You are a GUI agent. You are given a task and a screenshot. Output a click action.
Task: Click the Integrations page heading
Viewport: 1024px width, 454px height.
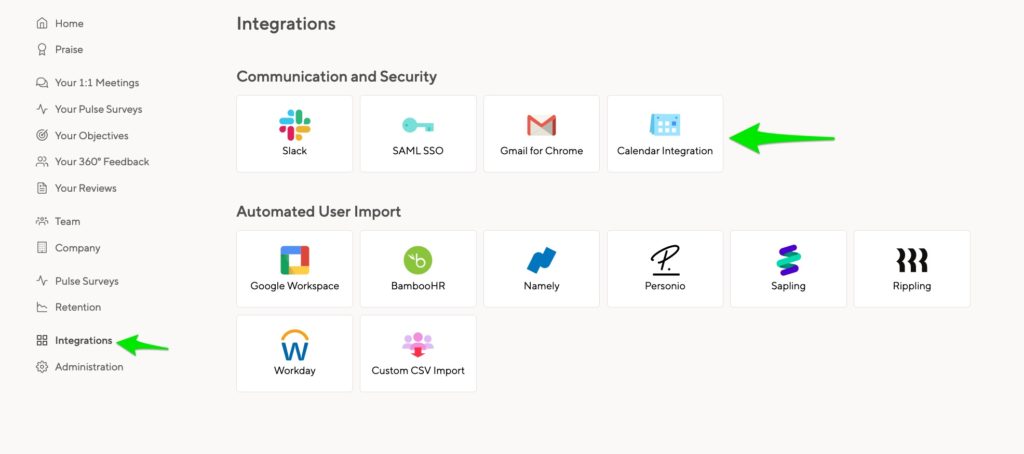(x=286, y=24)
